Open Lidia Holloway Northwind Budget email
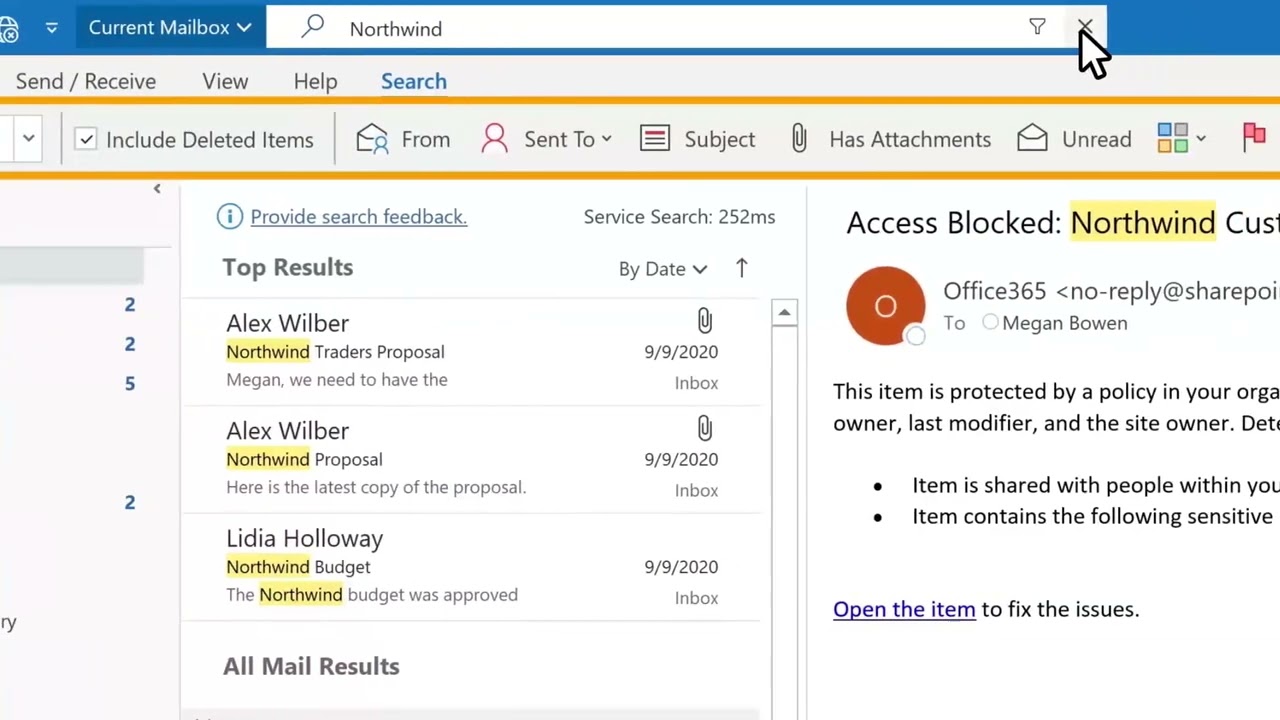This screenshot has height=720, width=1280. [472, 566]
